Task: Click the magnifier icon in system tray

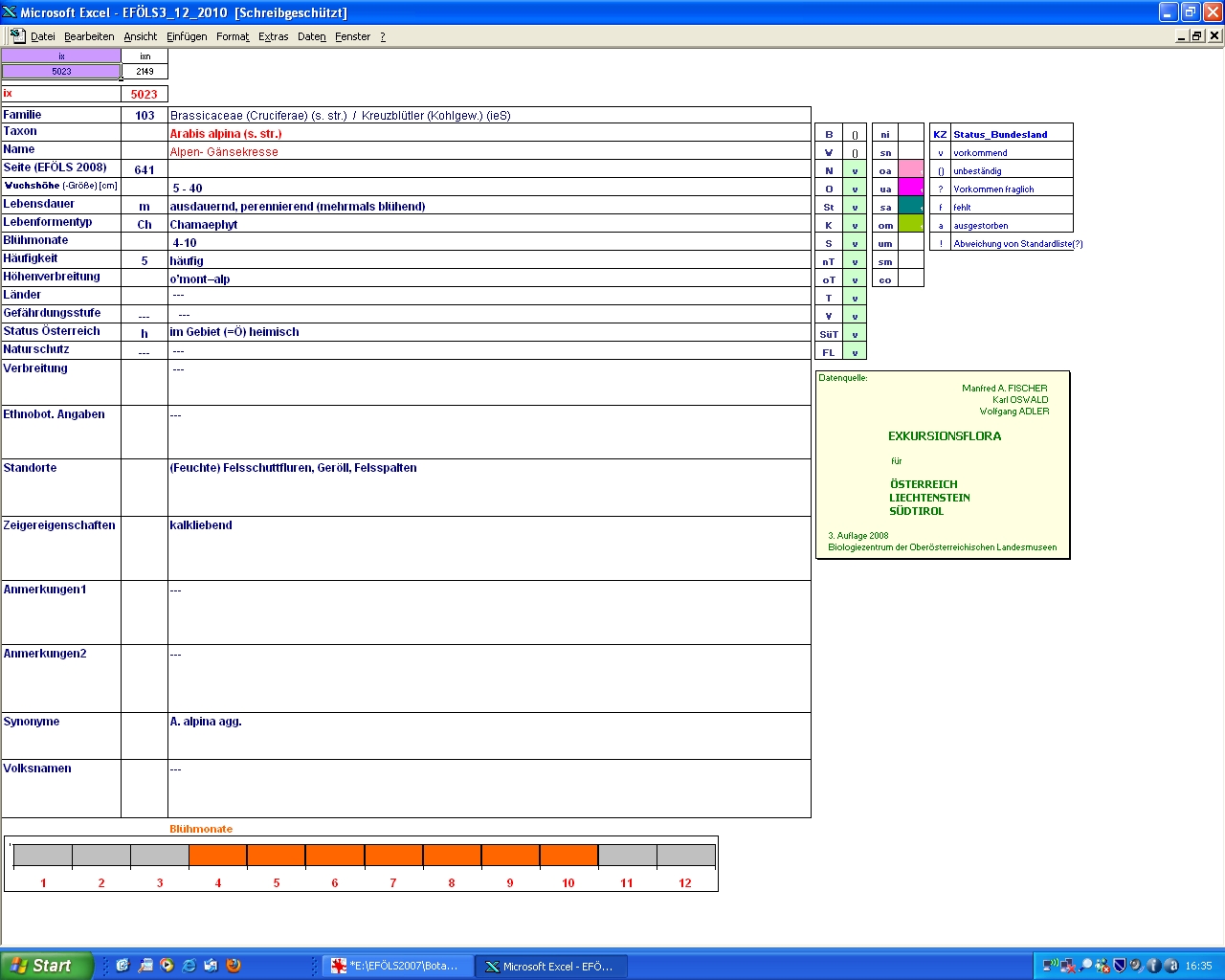Action: click(1085, 966)
